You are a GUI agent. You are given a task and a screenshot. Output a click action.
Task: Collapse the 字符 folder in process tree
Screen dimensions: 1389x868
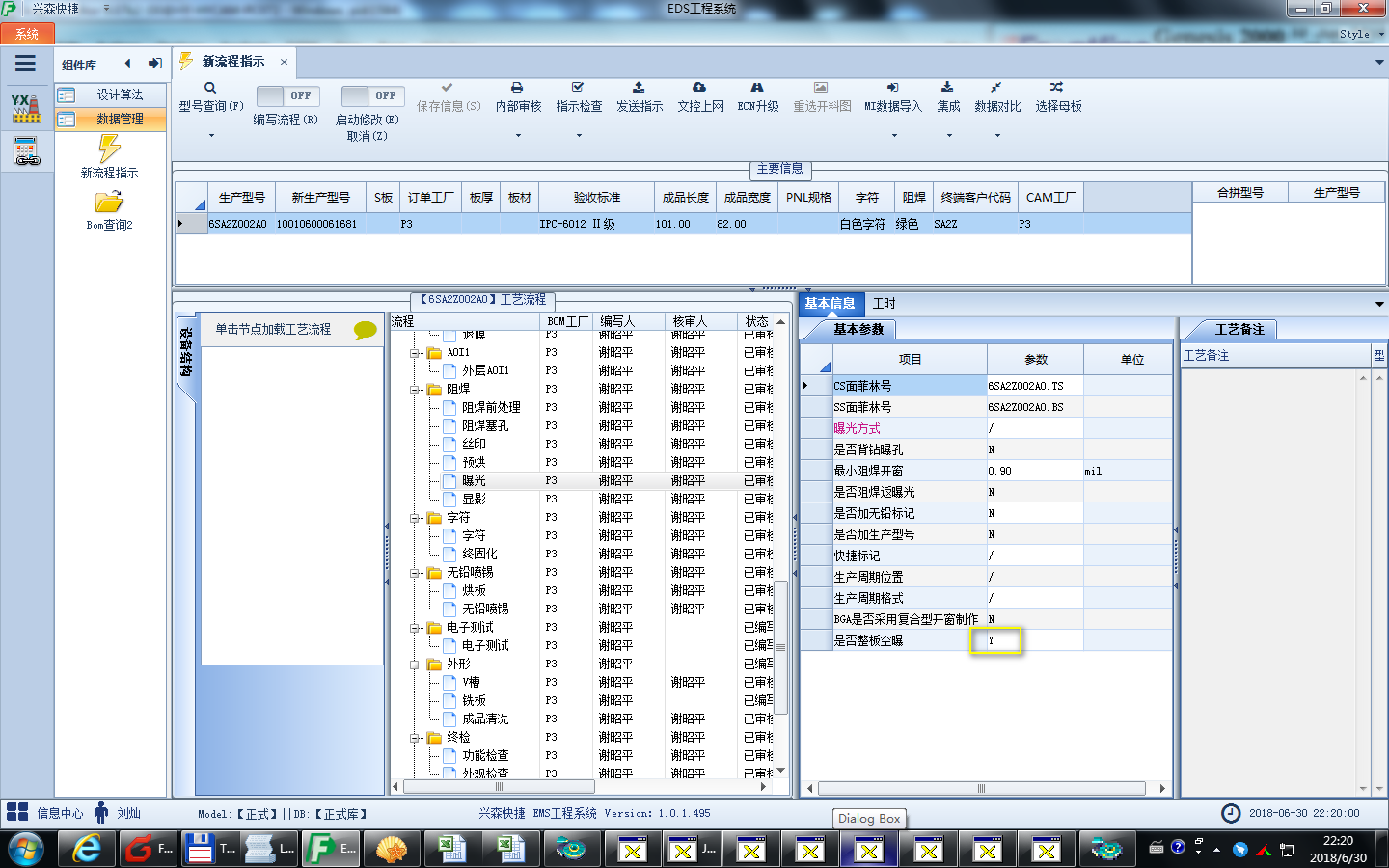click(415, 518)
